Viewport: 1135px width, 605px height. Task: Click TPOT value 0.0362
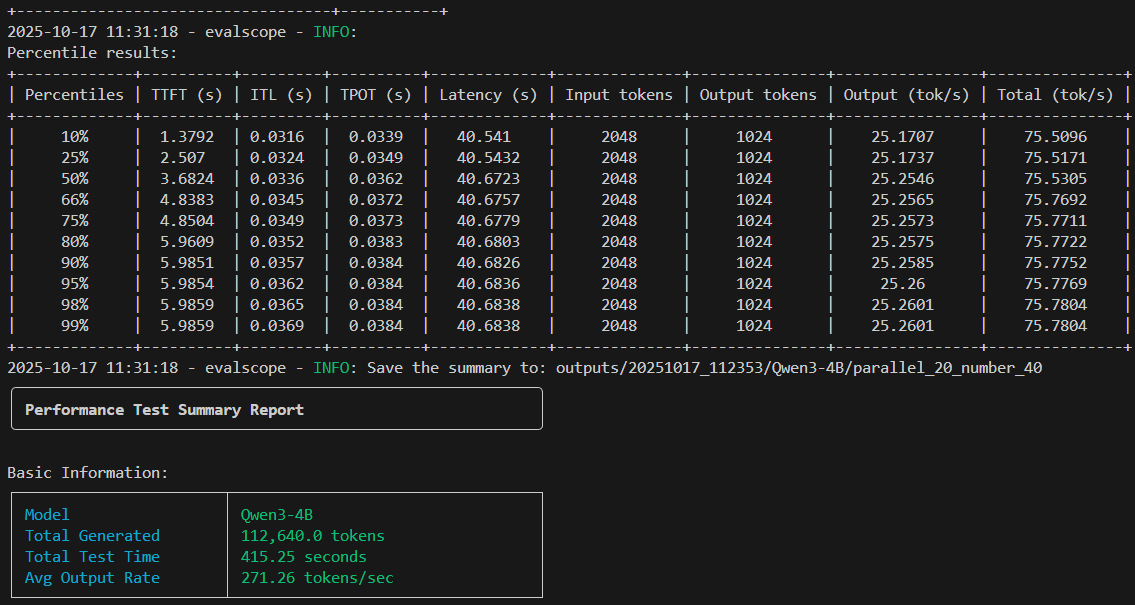pyautogui.click(x=376, y=179)
